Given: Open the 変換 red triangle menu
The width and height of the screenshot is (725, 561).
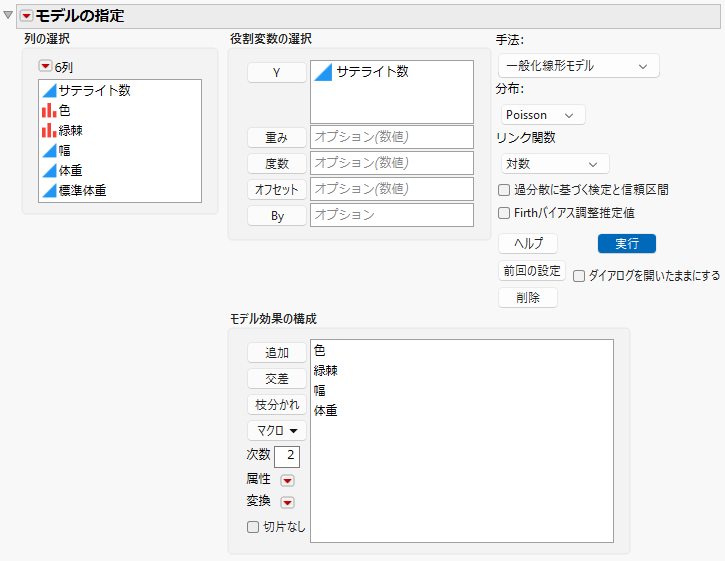Looking at the screenshot, I should tap(287, 502).
